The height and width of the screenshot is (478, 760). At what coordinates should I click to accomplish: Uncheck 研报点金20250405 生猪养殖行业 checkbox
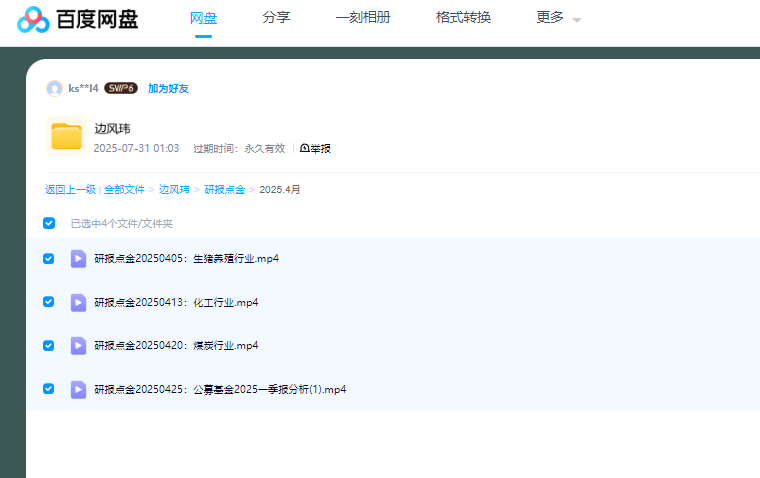point(49,258)
